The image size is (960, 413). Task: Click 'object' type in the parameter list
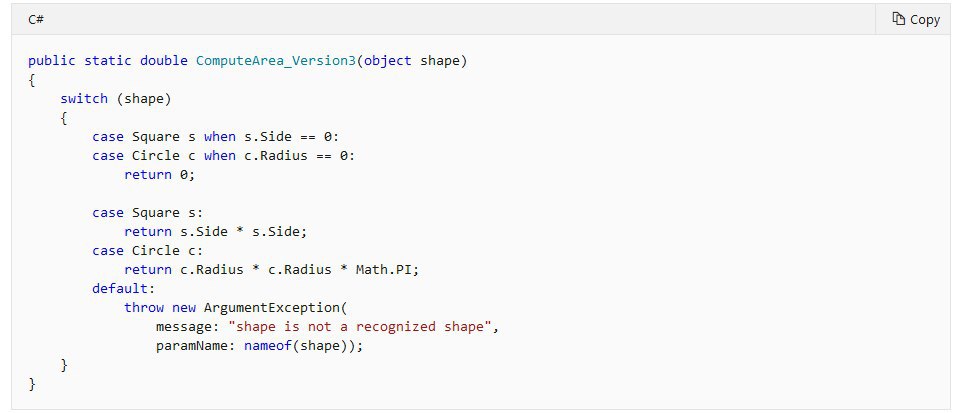[387, 61]
